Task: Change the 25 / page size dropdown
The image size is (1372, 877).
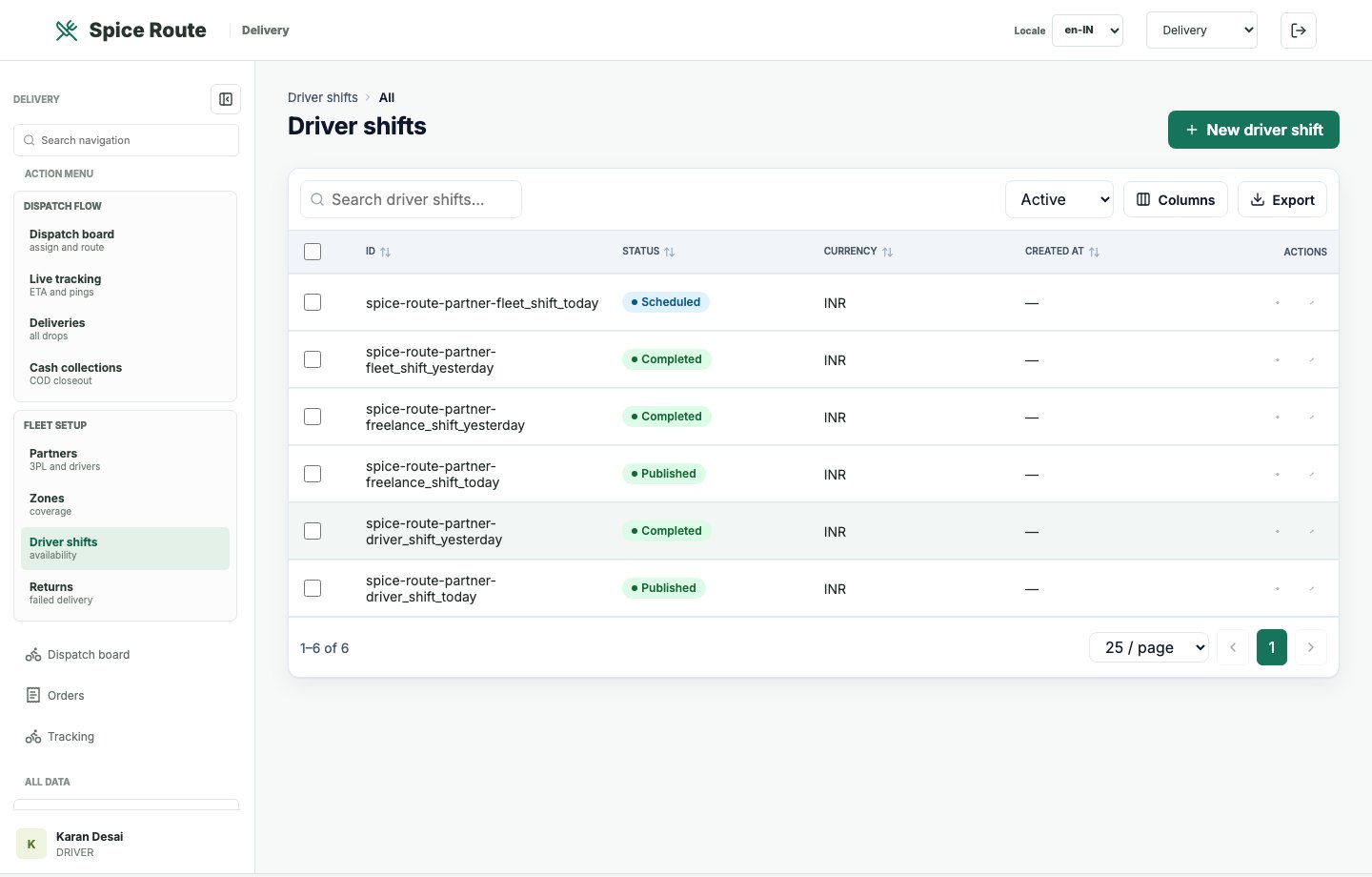Action: [1149, 647]
